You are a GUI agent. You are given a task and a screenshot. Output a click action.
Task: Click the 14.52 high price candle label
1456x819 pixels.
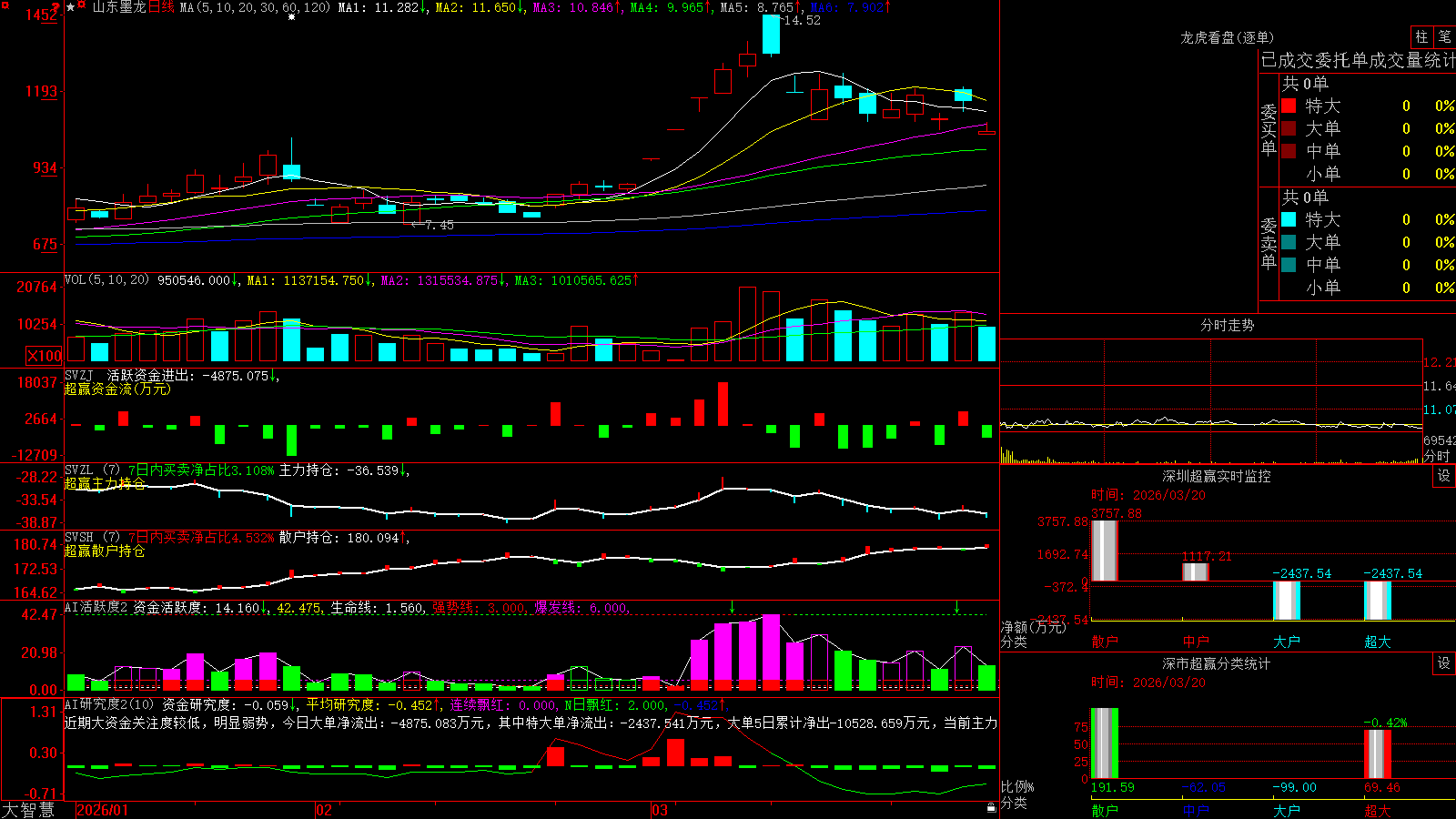coord(802,20)
